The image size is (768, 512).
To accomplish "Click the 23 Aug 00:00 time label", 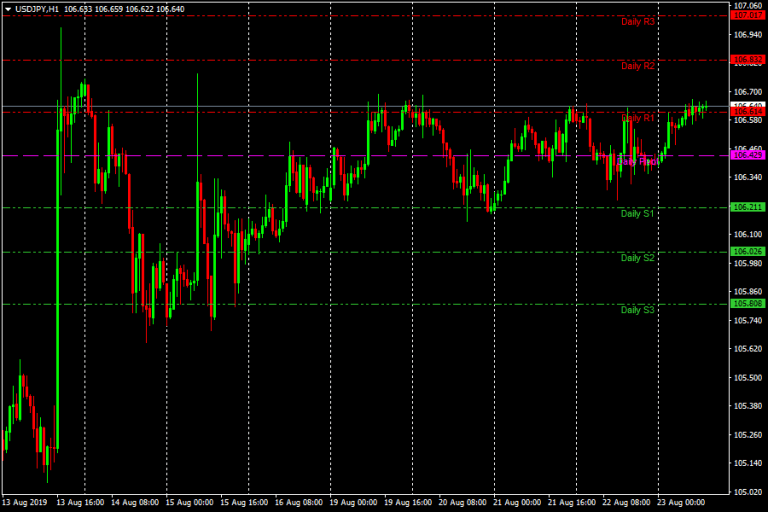I will [x=682, y=503].
